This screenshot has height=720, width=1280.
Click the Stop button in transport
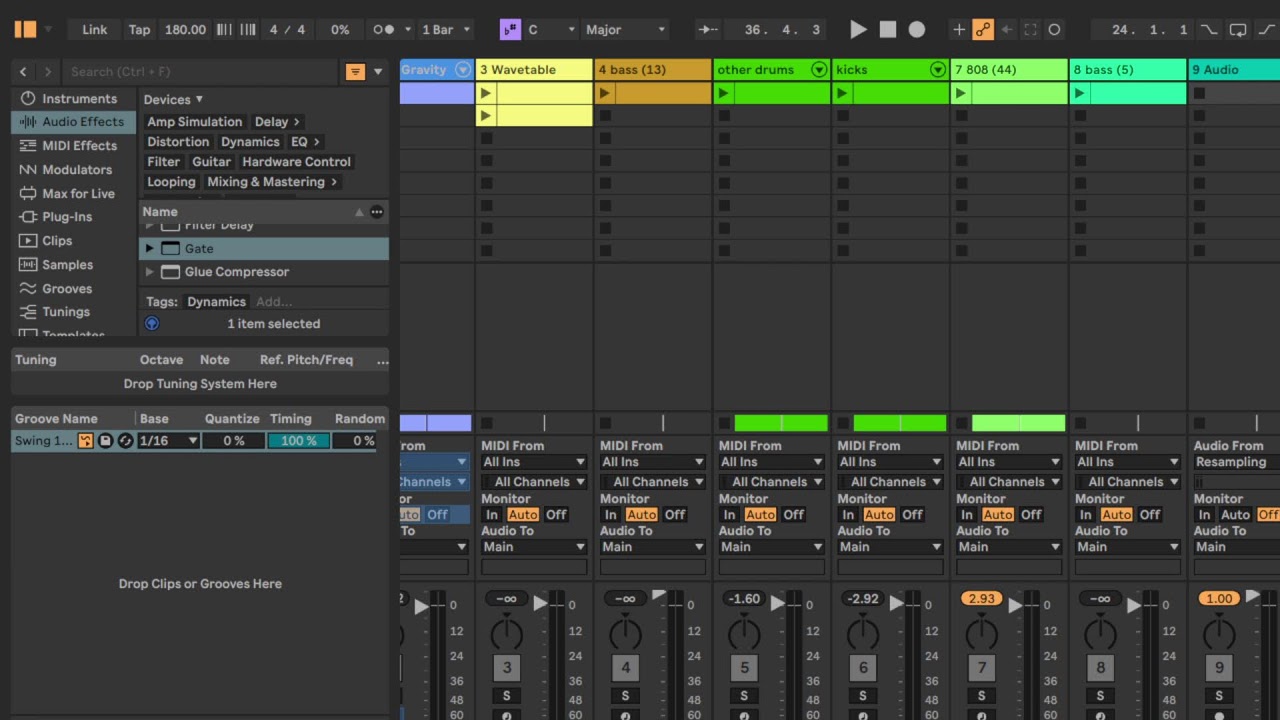tap(888, 29)
